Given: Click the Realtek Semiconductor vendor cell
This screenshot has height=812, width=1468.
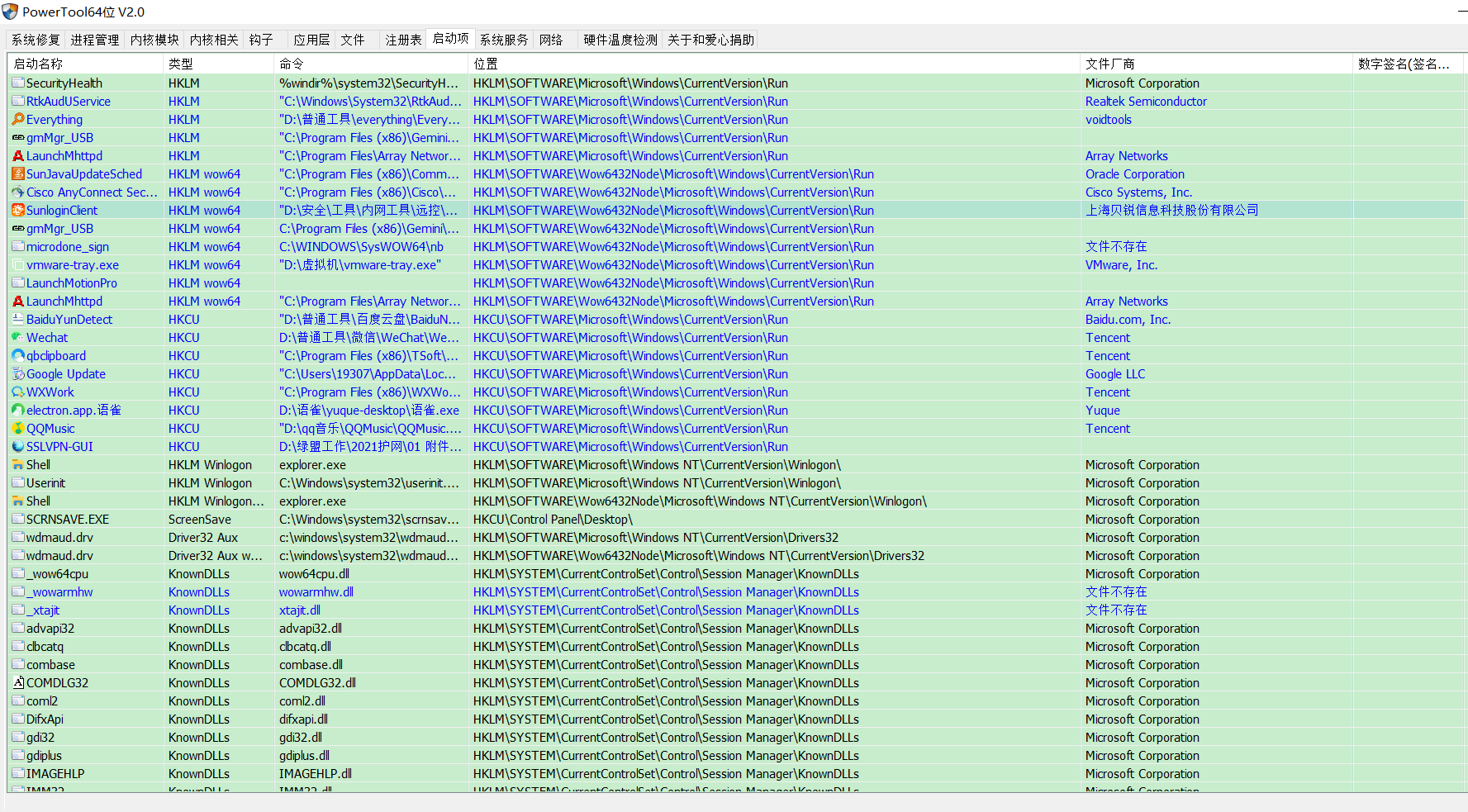Looking at the screenshot, I should (1146, 101).
